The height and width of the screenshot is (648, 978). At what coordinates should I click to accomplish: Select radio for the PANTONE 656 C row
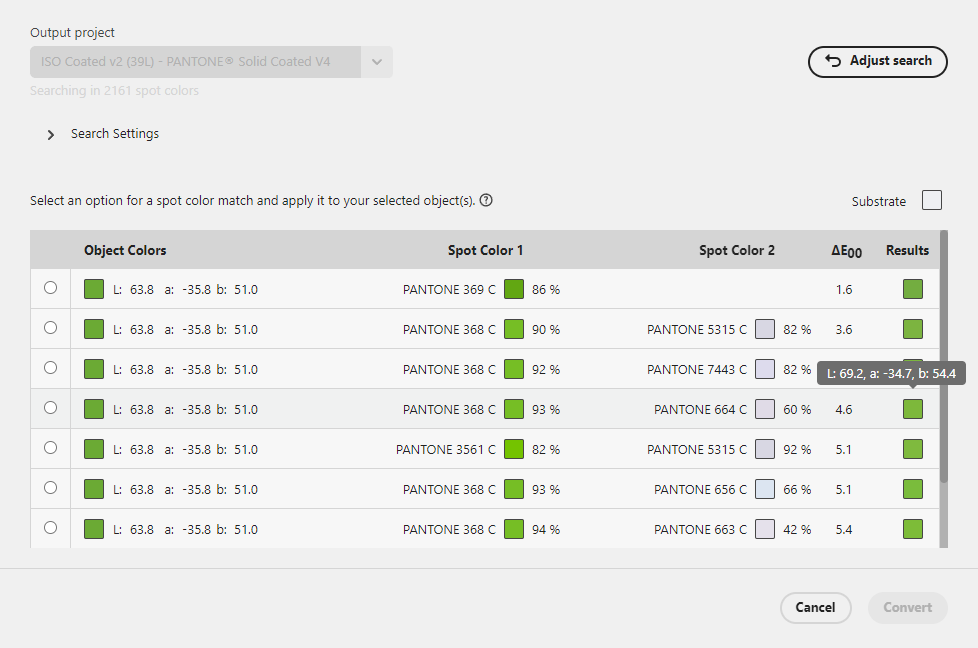51,487
